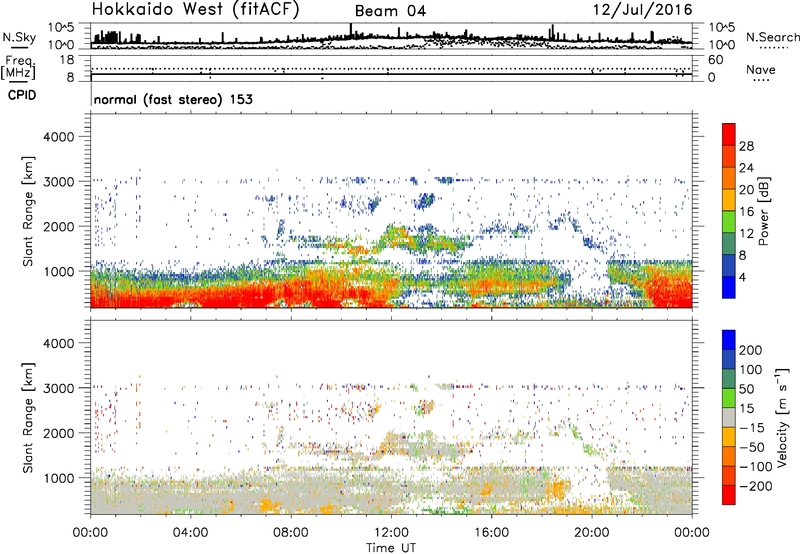
Task: Click the '2000' tick on power panel
Action: point(58,226)
